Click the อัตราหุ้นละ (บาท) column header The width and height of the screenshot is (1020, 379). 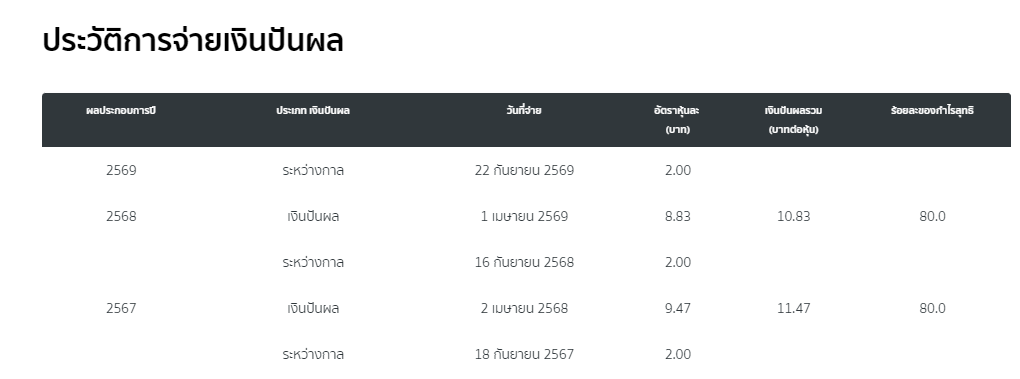(x=677, y=120)
